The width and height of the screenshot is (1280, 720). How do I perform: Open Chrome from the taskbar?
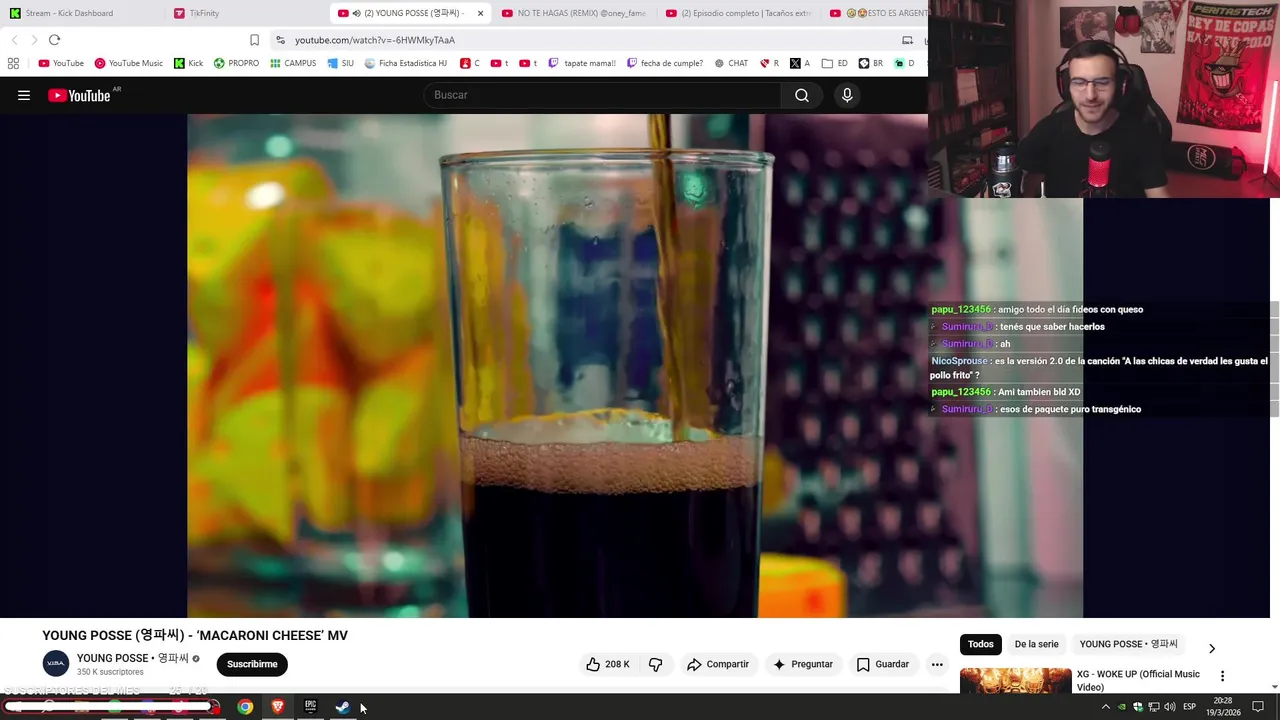click(245, 707)
